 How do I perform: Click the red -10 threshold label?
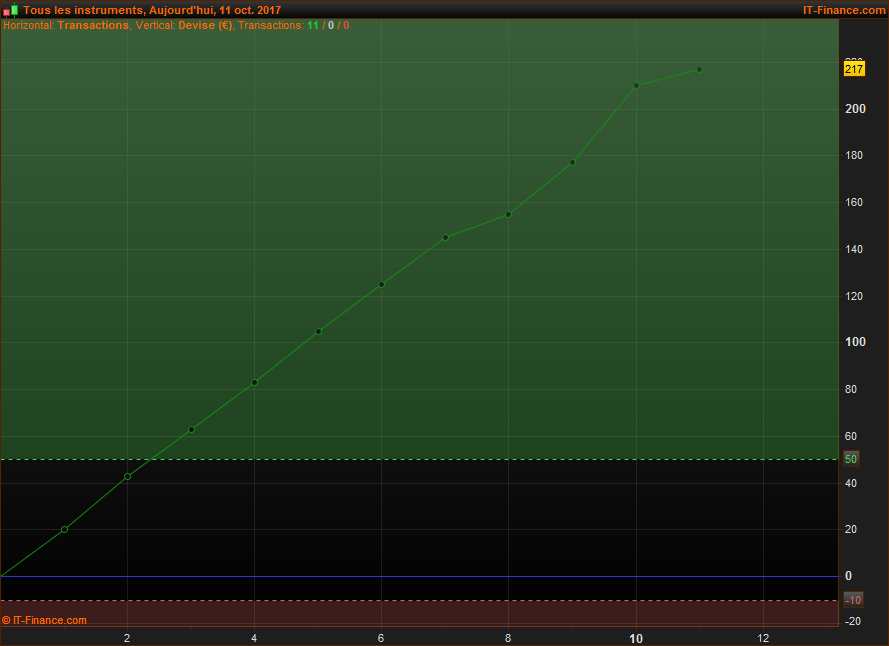coord(853,600)
